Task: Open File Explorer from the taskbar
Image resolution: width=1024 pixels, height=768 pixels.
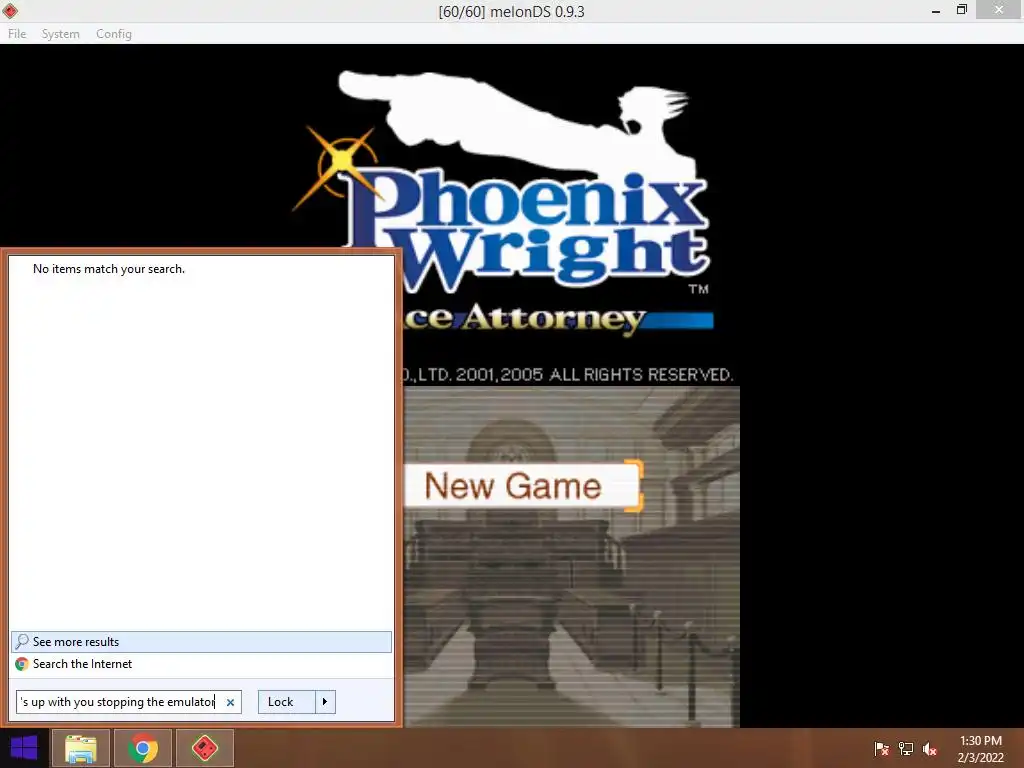Action: (81, 748)
